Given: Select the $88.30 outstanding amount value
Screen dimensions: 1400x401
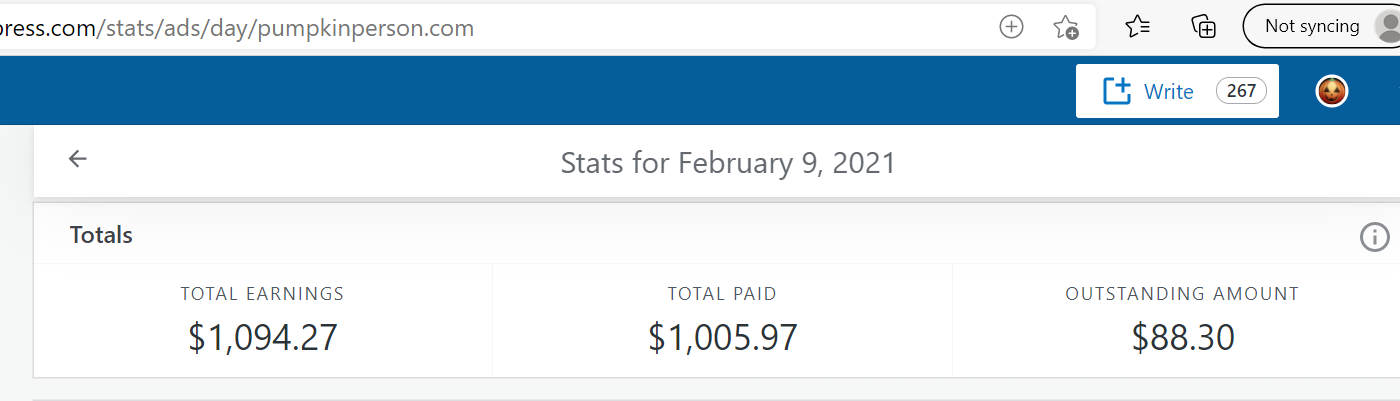Looking at the screenshot, I should pyautogui.click(x=1183, y=338).
